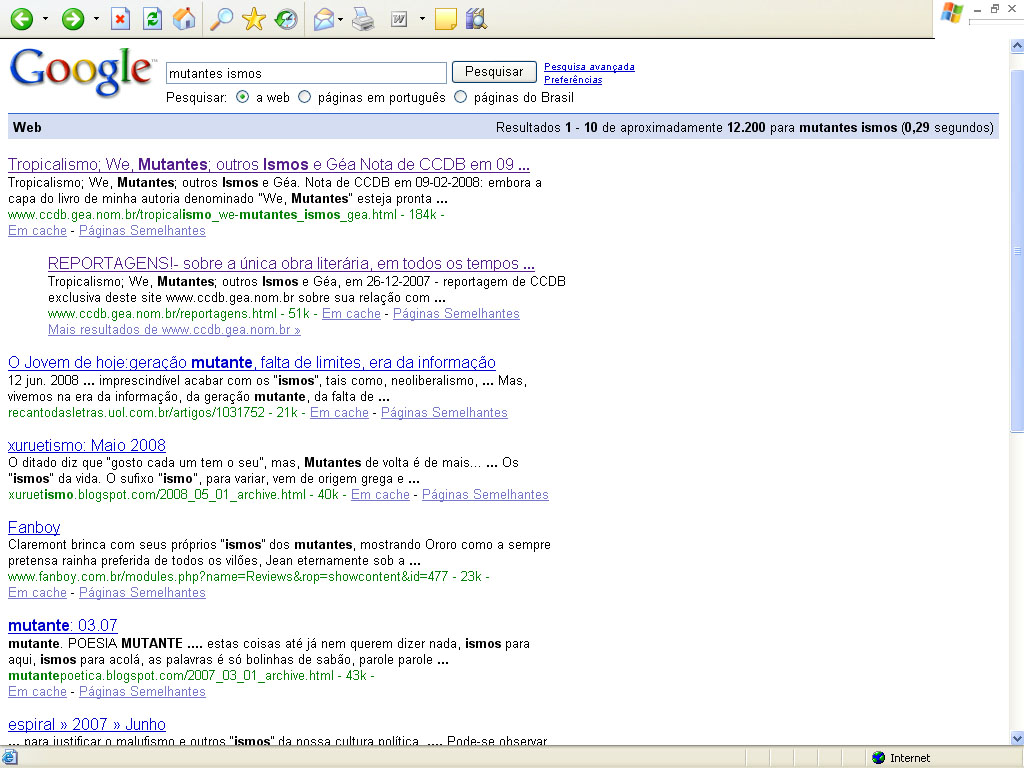
Task: Click the browser Back button
Action: pyautogui.click(x=21, y=19)
